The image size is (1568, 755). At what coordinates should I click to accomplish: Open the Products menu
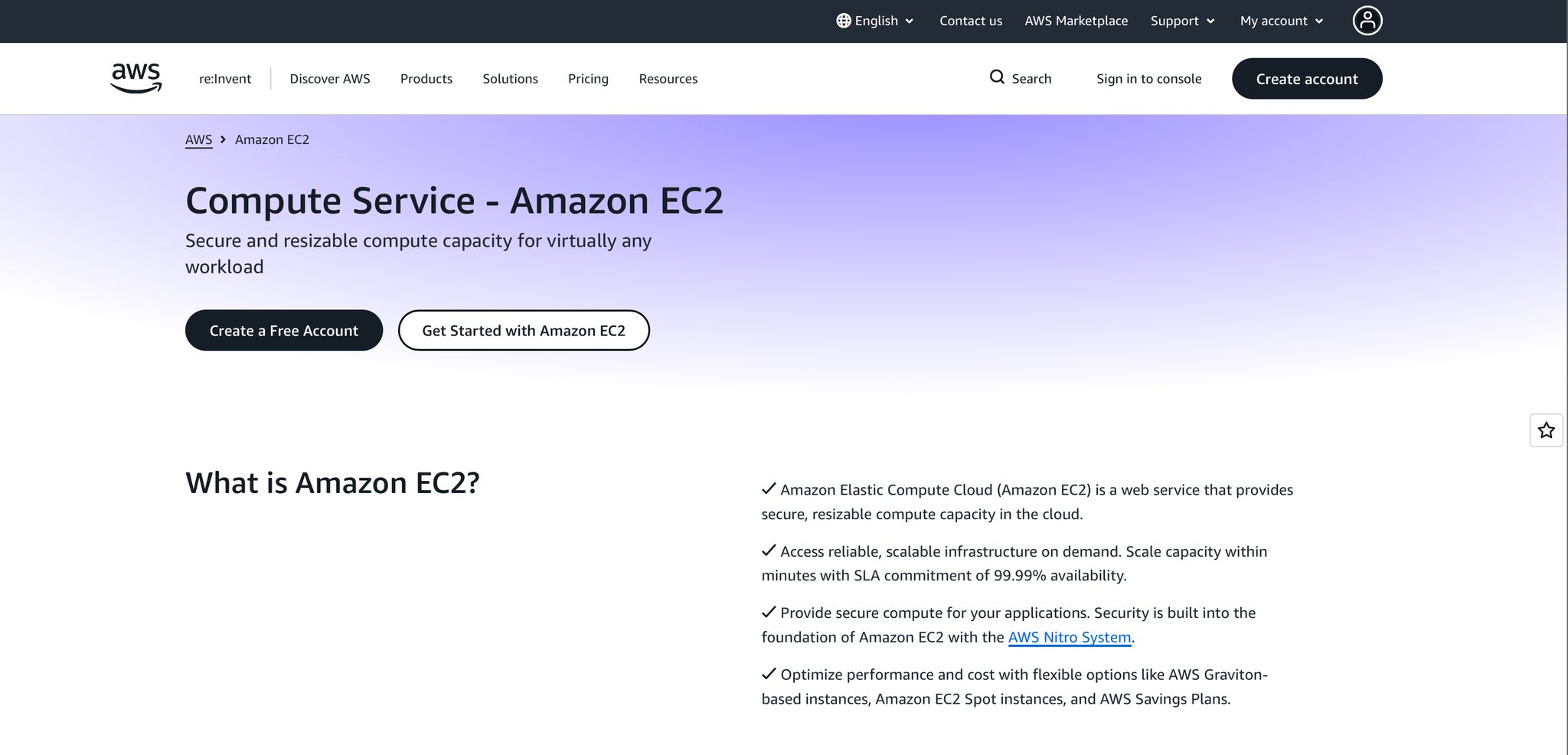(x=426, y=79)
